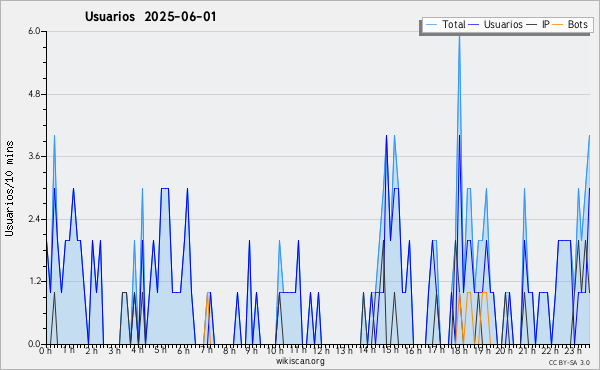Click the y-axis value 4.8
Viewport: 600px width, 370px height.
(x=34, y=94)
